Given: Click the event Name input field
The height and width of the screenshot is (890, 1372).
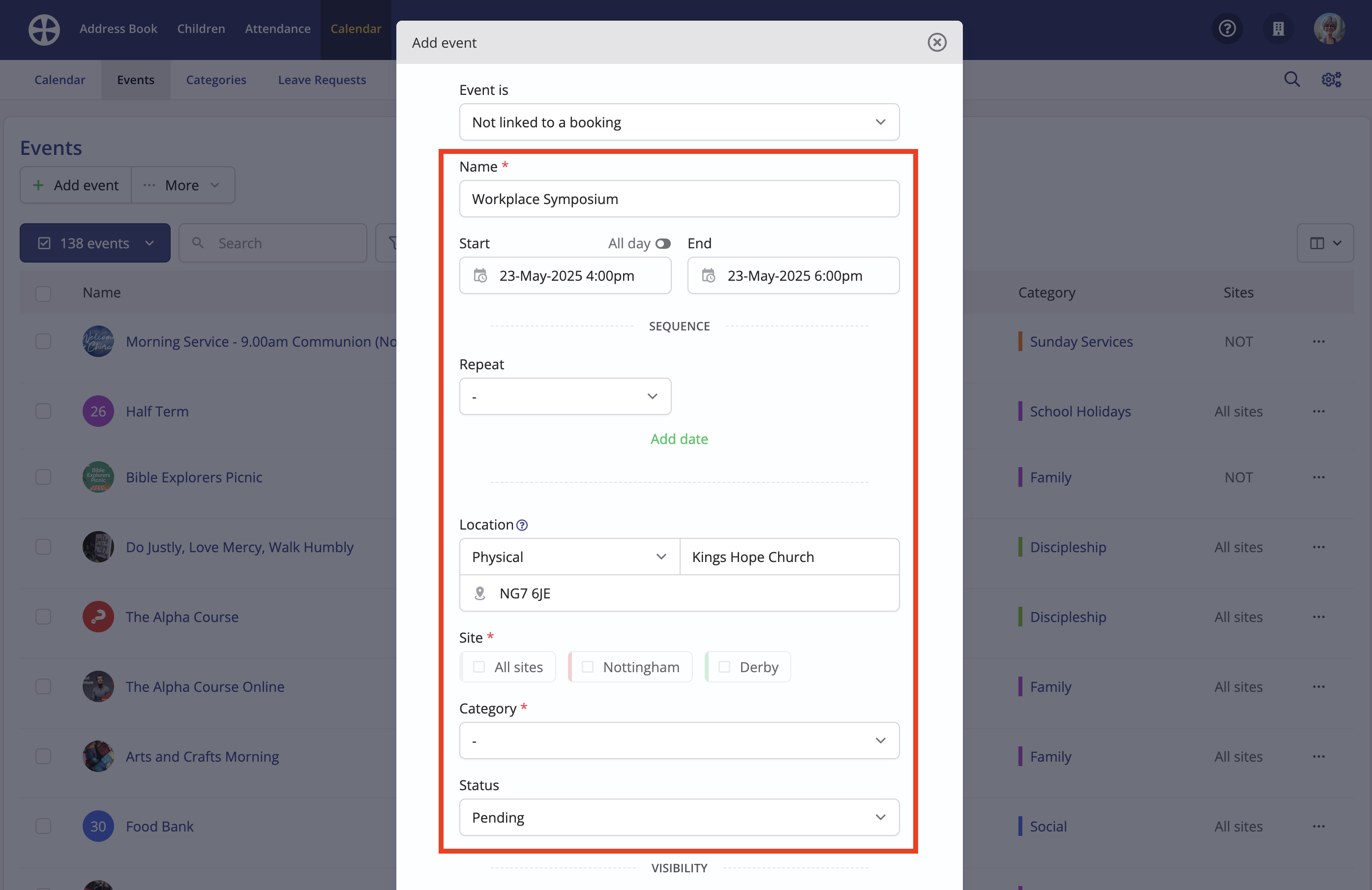Looking at the screenshot, I should coord(679,199).
